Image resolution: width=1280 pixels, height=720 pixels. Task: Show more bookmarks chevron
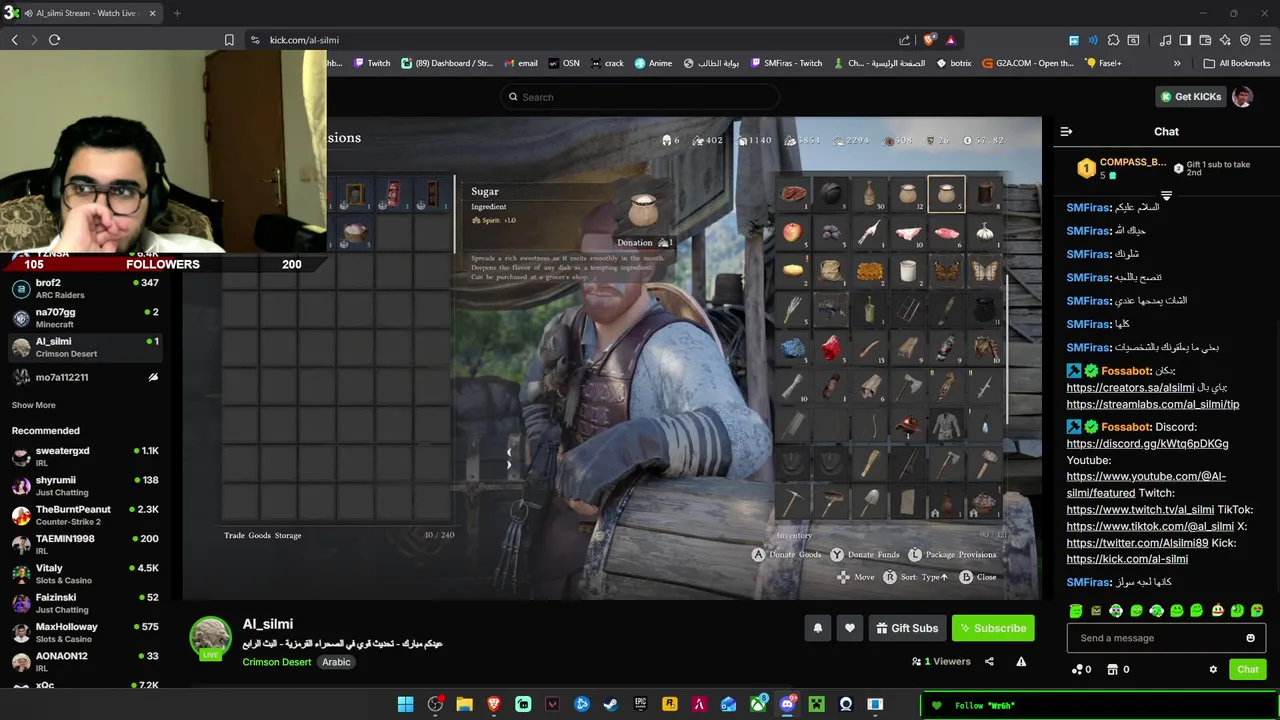pos(1177,63)
